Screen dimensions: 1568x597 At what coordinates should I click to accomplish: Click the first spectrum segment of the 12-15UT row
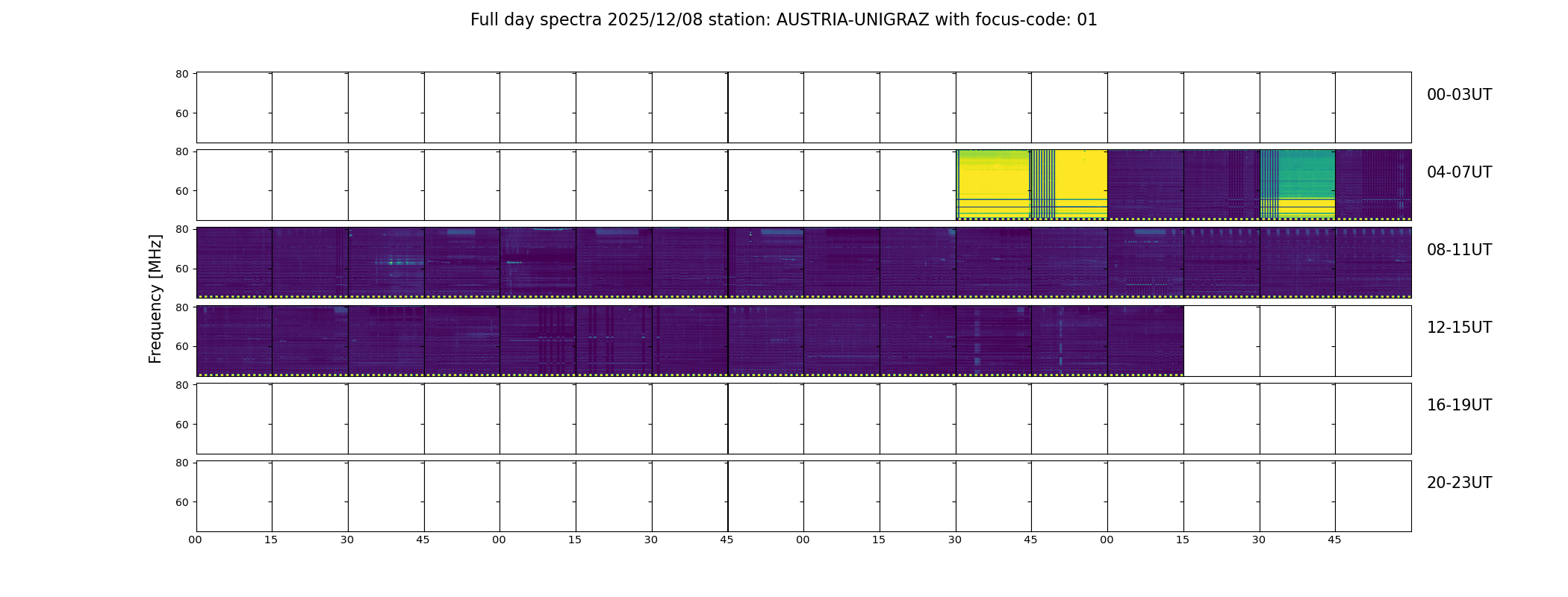pos(234,340)
